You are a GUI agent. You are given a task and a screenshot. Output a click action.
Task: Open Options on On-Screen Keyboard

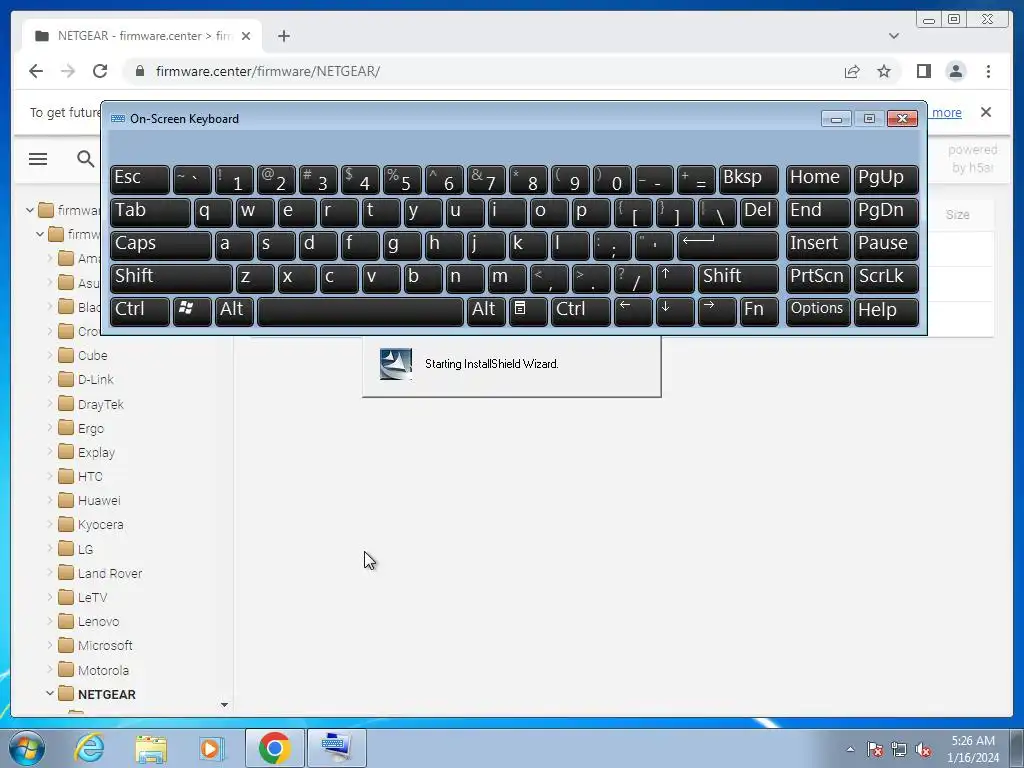click(818, 311)
